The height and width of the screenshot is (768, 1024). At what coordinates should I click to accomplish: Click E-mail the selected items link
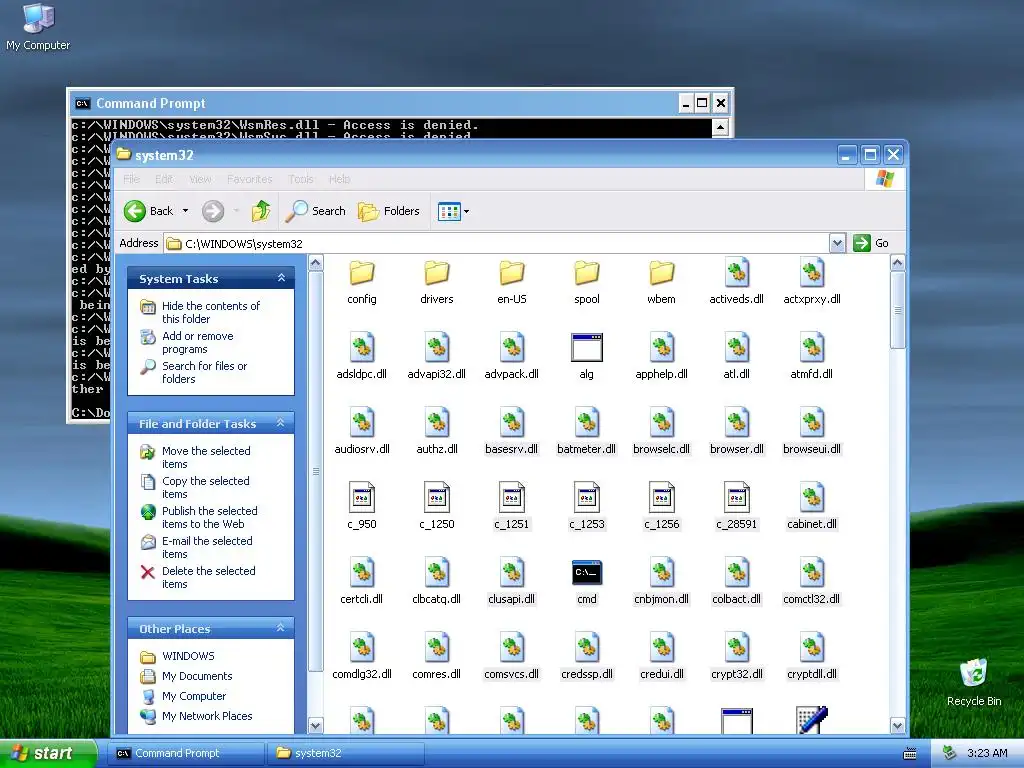(x=206, y=547)
